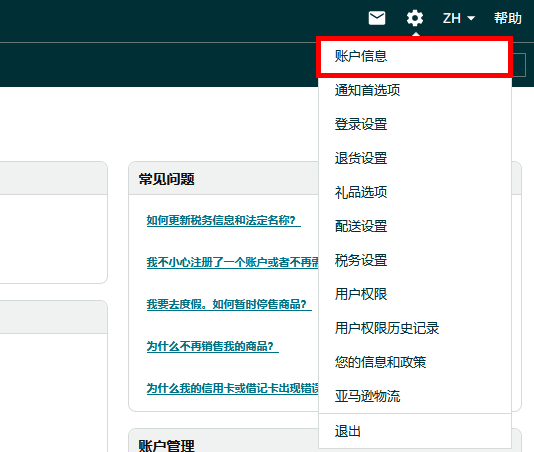Select 退货设置 menu item
The image size is (534, 452).
[415, 158]
